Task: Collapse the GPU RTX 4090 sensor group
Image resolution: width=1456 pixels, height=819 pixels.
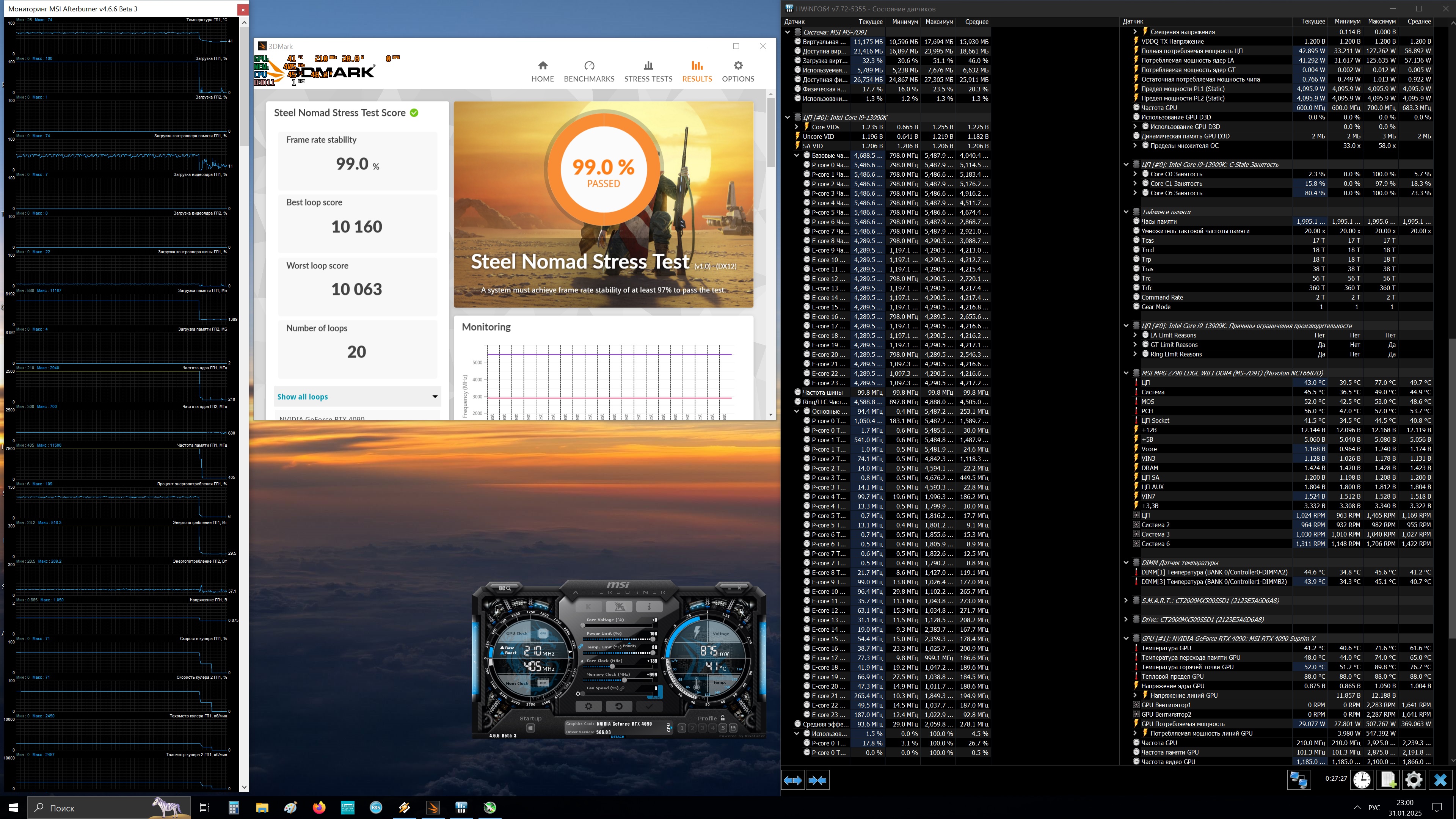Action: point(1126,639)
